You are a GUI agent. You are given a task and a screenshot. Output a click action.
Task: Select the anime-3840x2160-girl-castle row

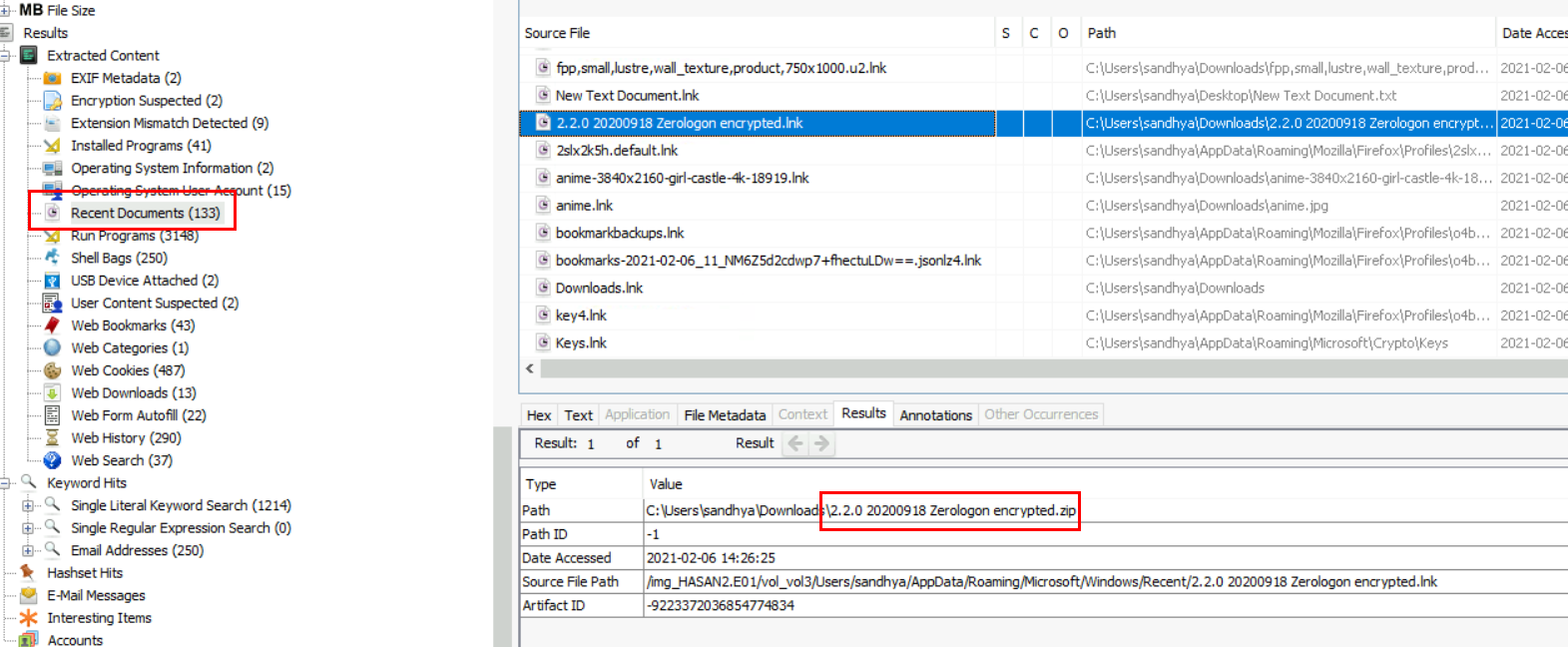tap(1043, 178)
